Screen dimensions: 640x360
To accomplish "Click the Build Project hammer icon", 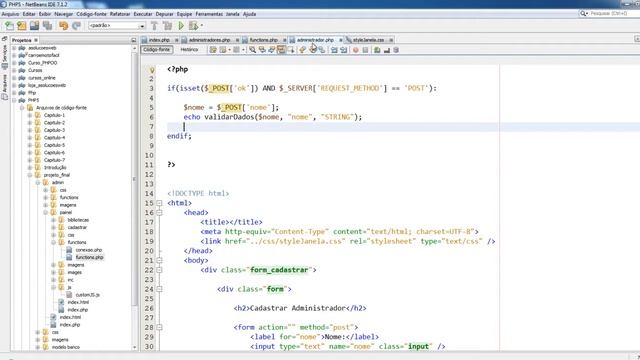I will pyautogui.click(x=154, y=26).
